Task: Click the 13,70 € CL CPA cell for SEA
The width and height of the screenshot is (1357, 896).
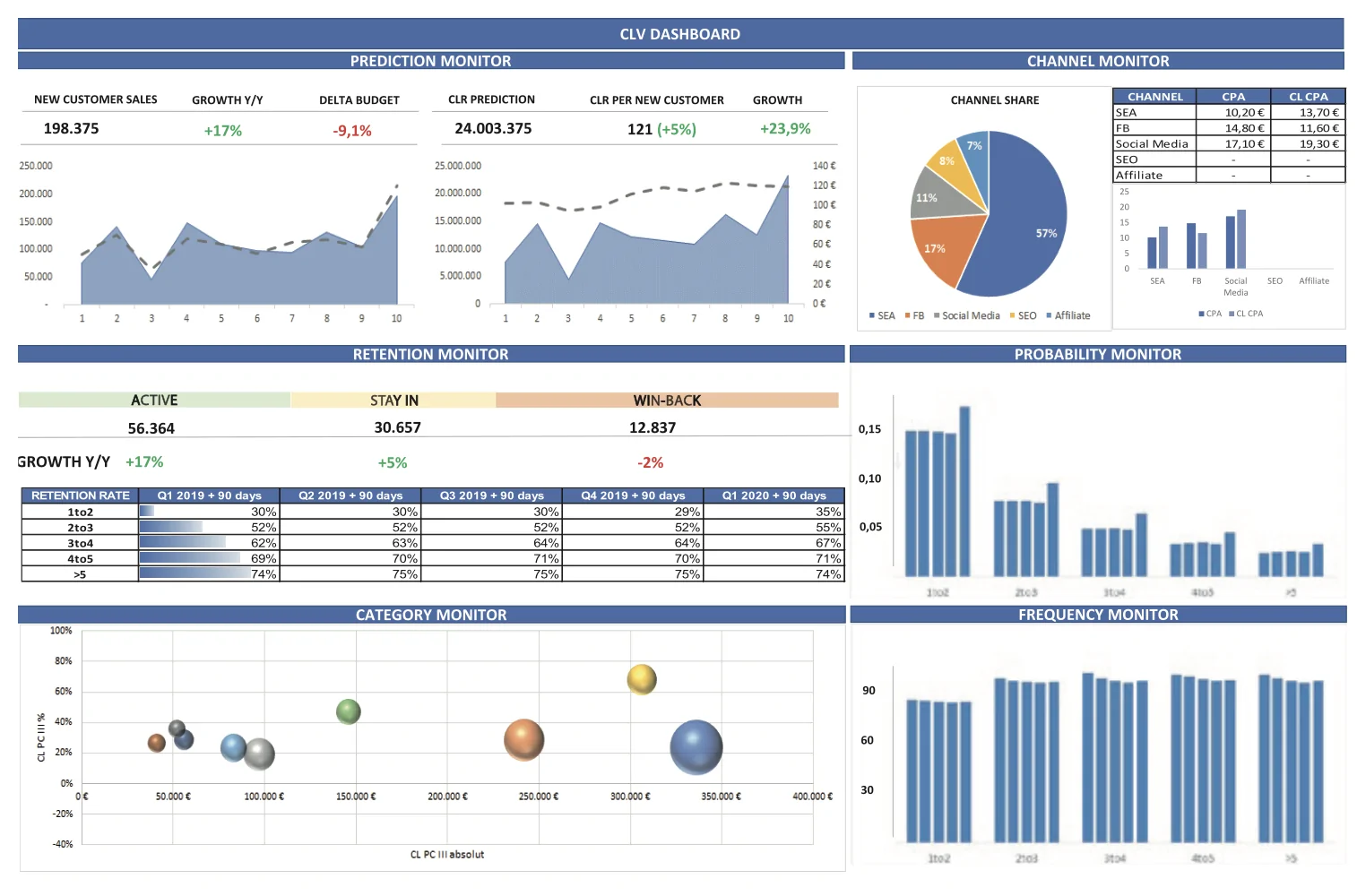Action: [1309, 113]
